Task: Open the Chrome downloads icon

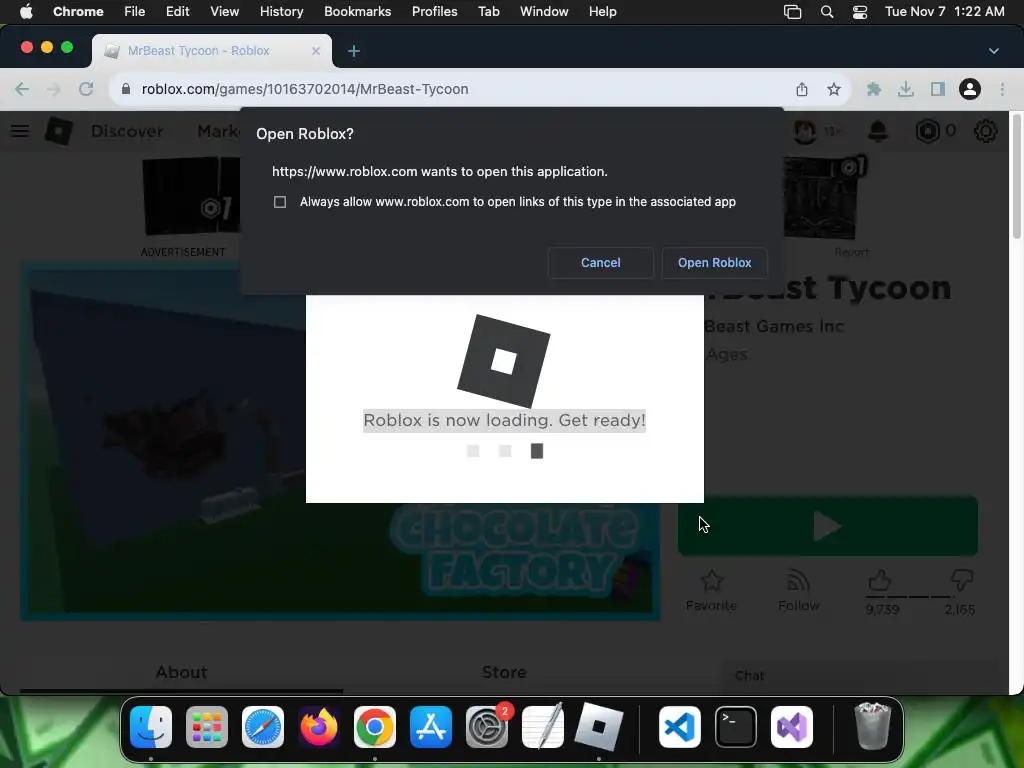Action: pos(906,89)
